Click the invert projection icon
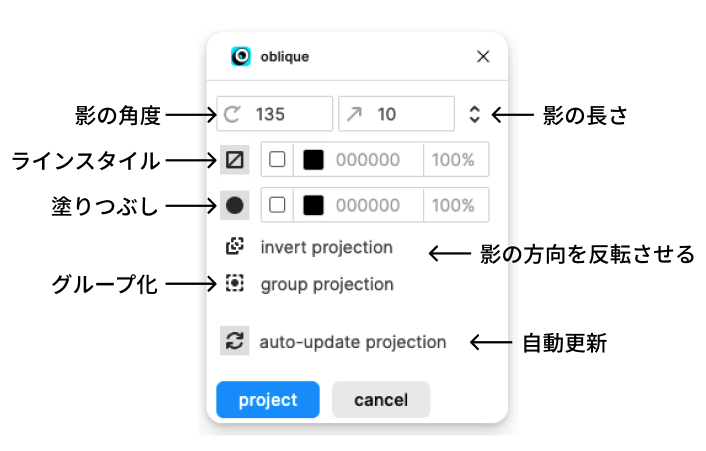This screenshot has height=451, width=706. click(235, 246)
